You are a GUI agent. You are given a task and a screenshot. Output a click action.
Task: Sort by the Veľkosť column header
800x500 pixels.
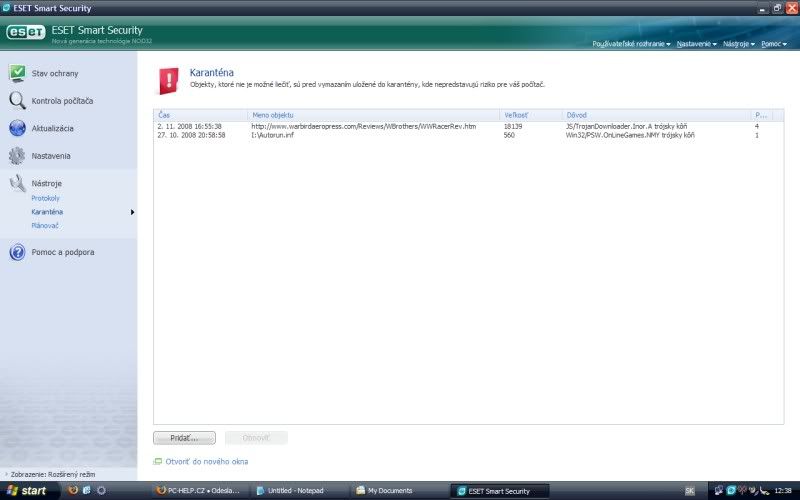pos(531,115)
